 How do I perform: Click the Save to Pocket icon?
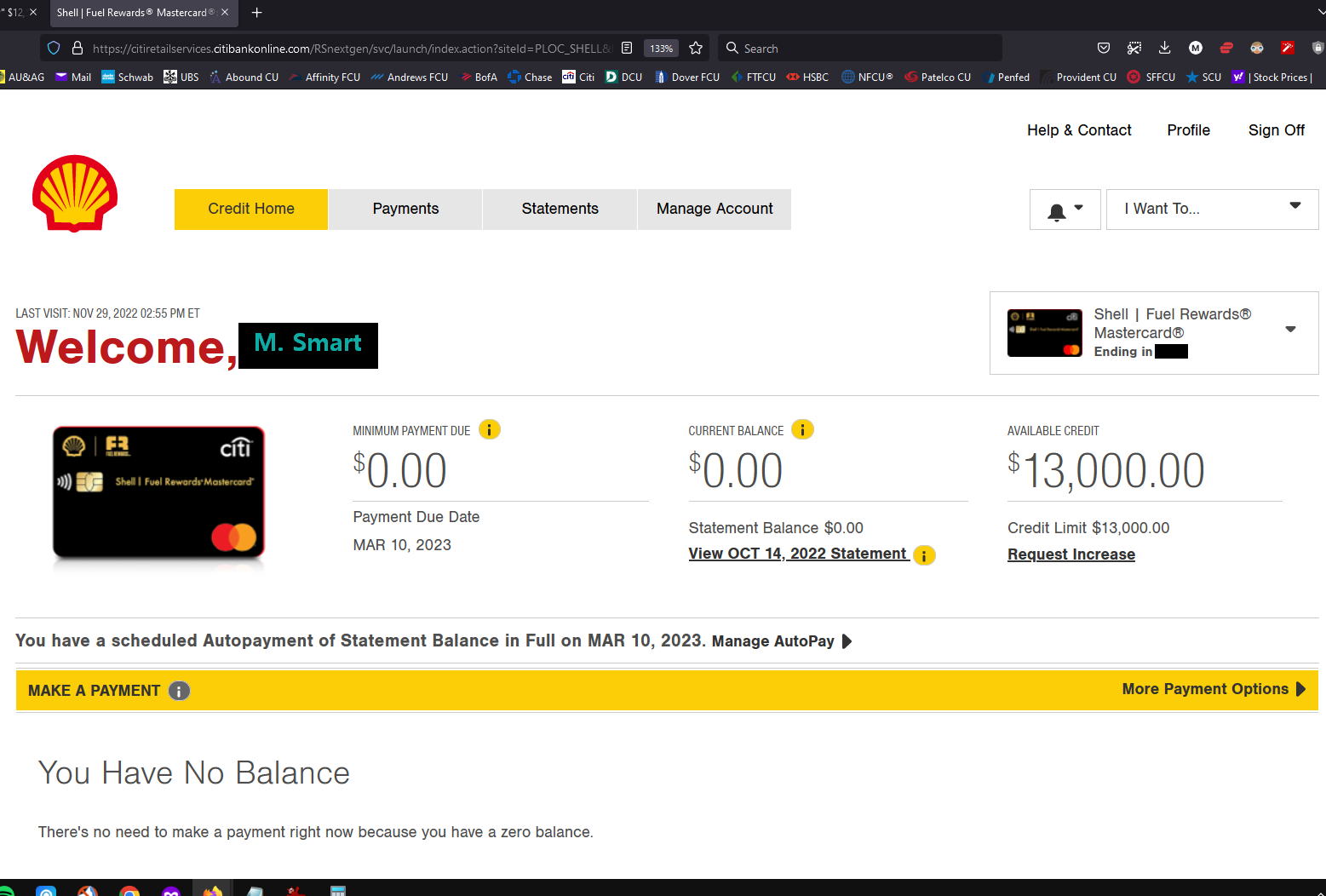click(1103, 48)
